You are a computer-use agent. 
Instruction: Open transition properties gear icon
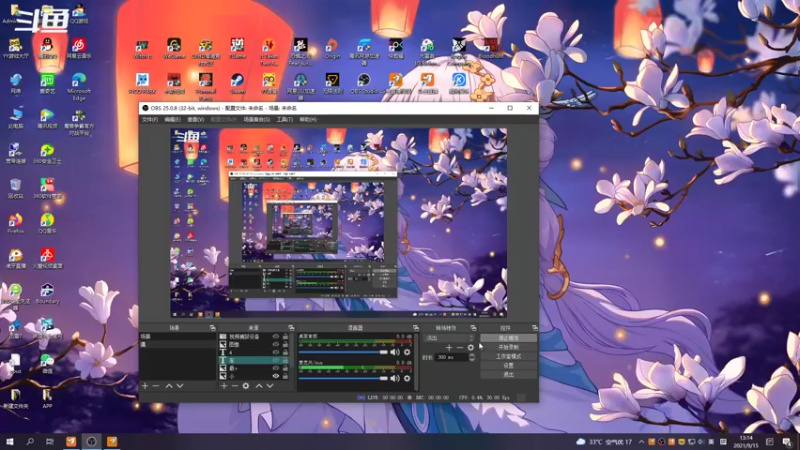point(470,347)
